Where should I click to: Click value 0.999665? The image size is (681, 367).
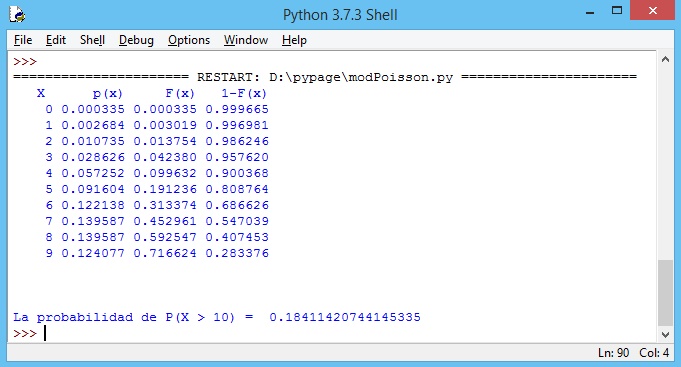[x=237, y=109]
